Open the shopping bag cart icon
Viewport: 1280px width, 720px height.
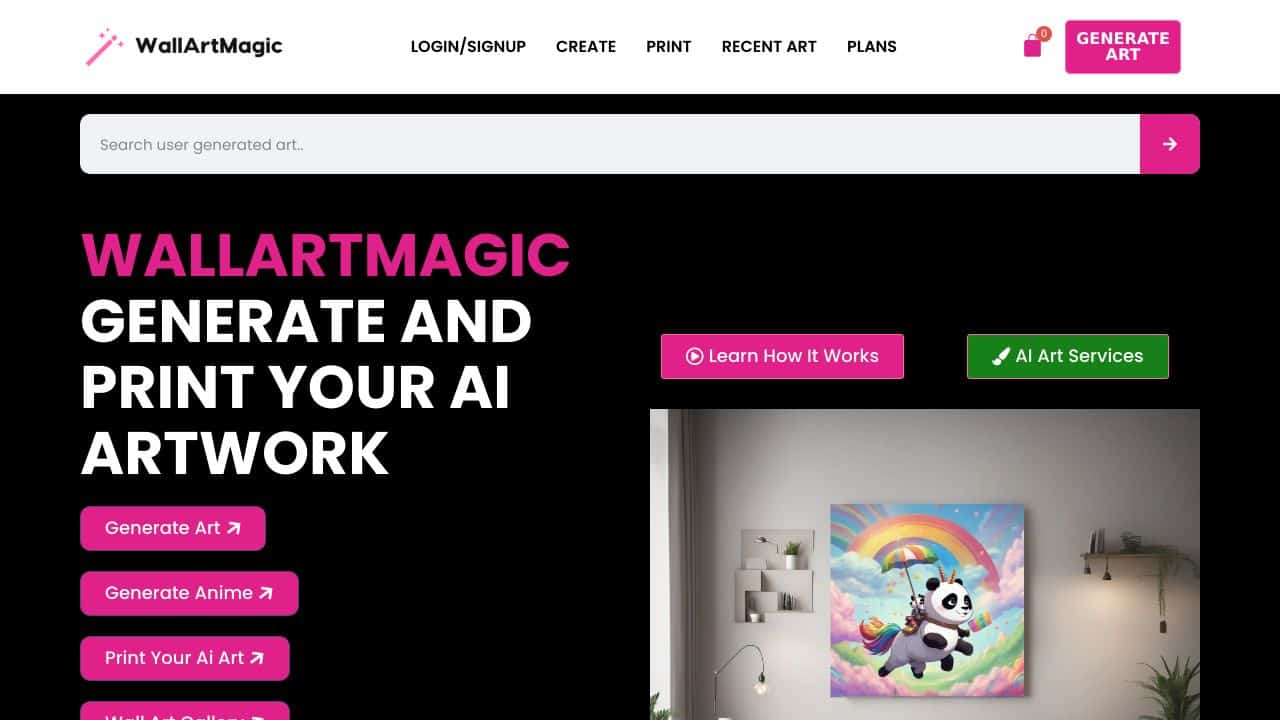(1033, 46)
